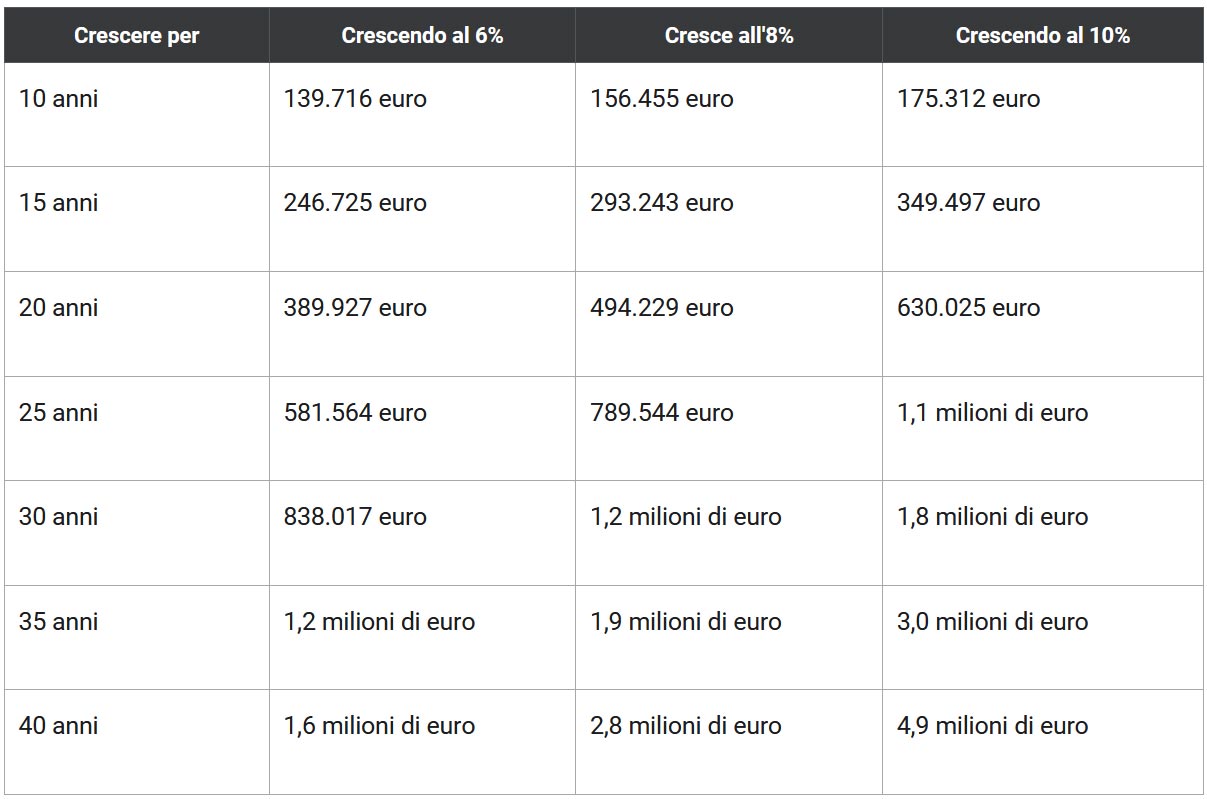Select the "15 anni" row label

(59, 203)
